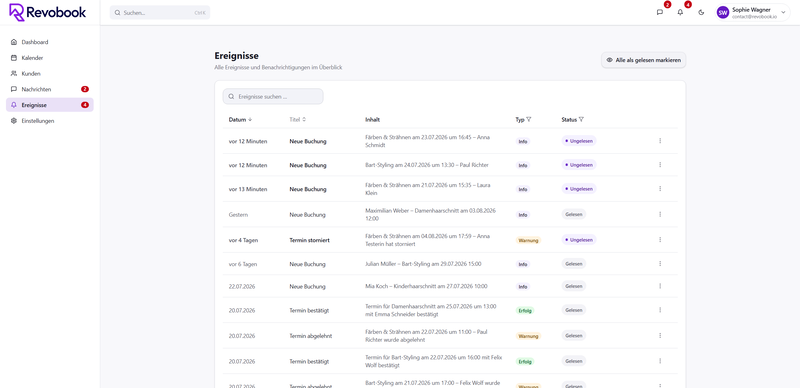Click the 'Termin storniert' title

tap(309, 240)
